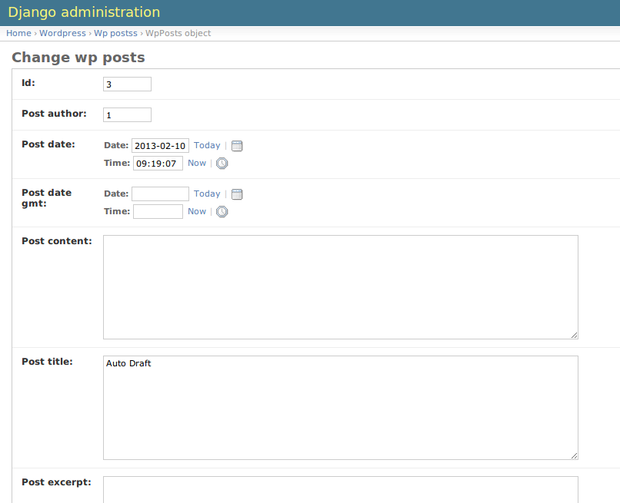Click the empty Post date gmt Date field
Screen dimensions: 620x503
[160, 194]
